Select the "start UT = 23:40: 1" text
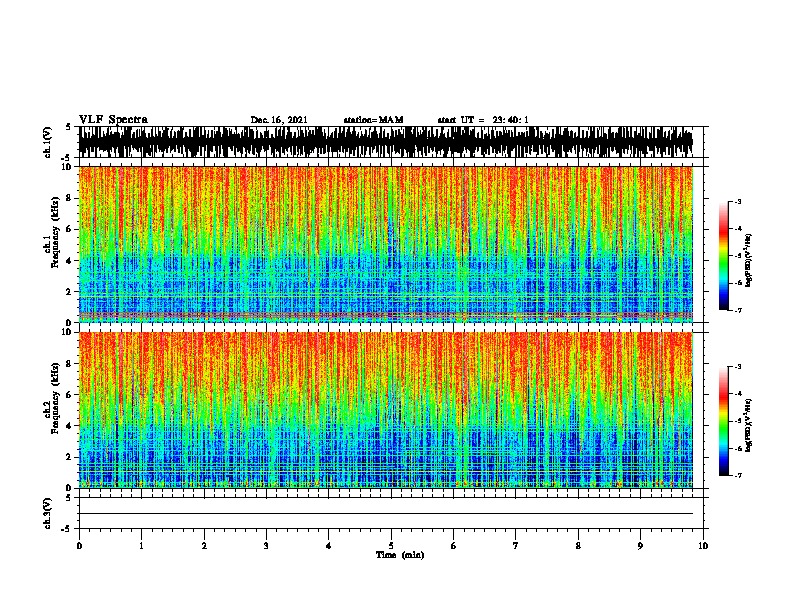 click(483, 120)
